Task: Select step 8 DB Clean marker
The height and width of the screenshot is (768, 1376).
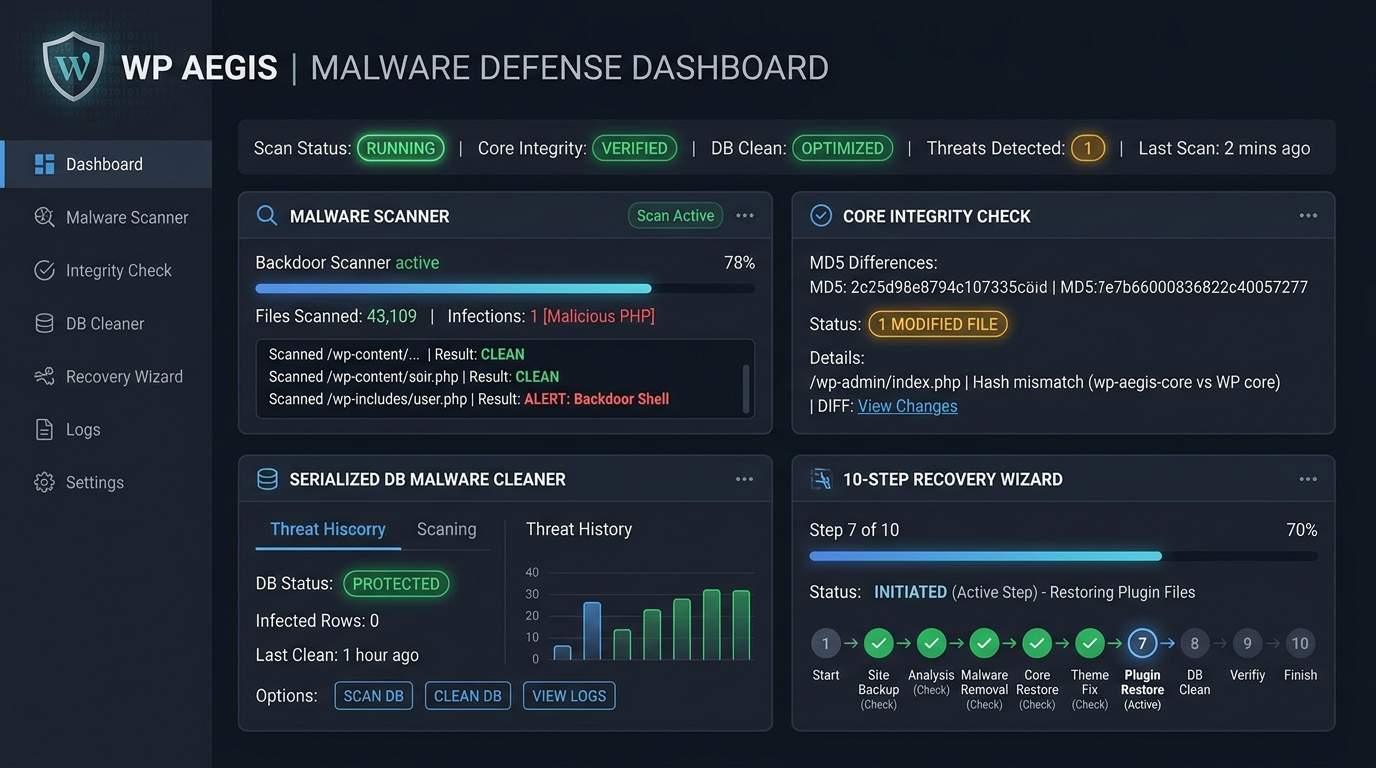Action: [x=1195, y=643]
